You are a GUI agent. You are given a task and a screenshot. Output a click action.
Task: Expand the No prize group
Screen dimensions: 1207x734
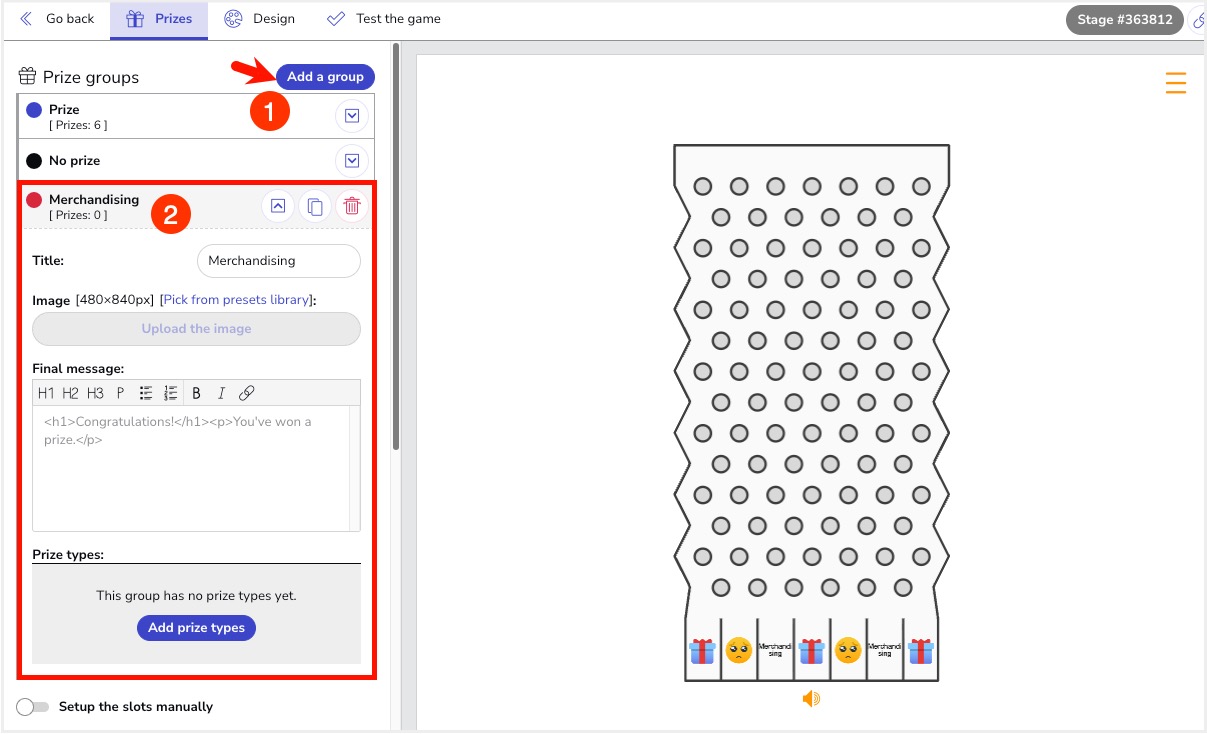[352, 161]
